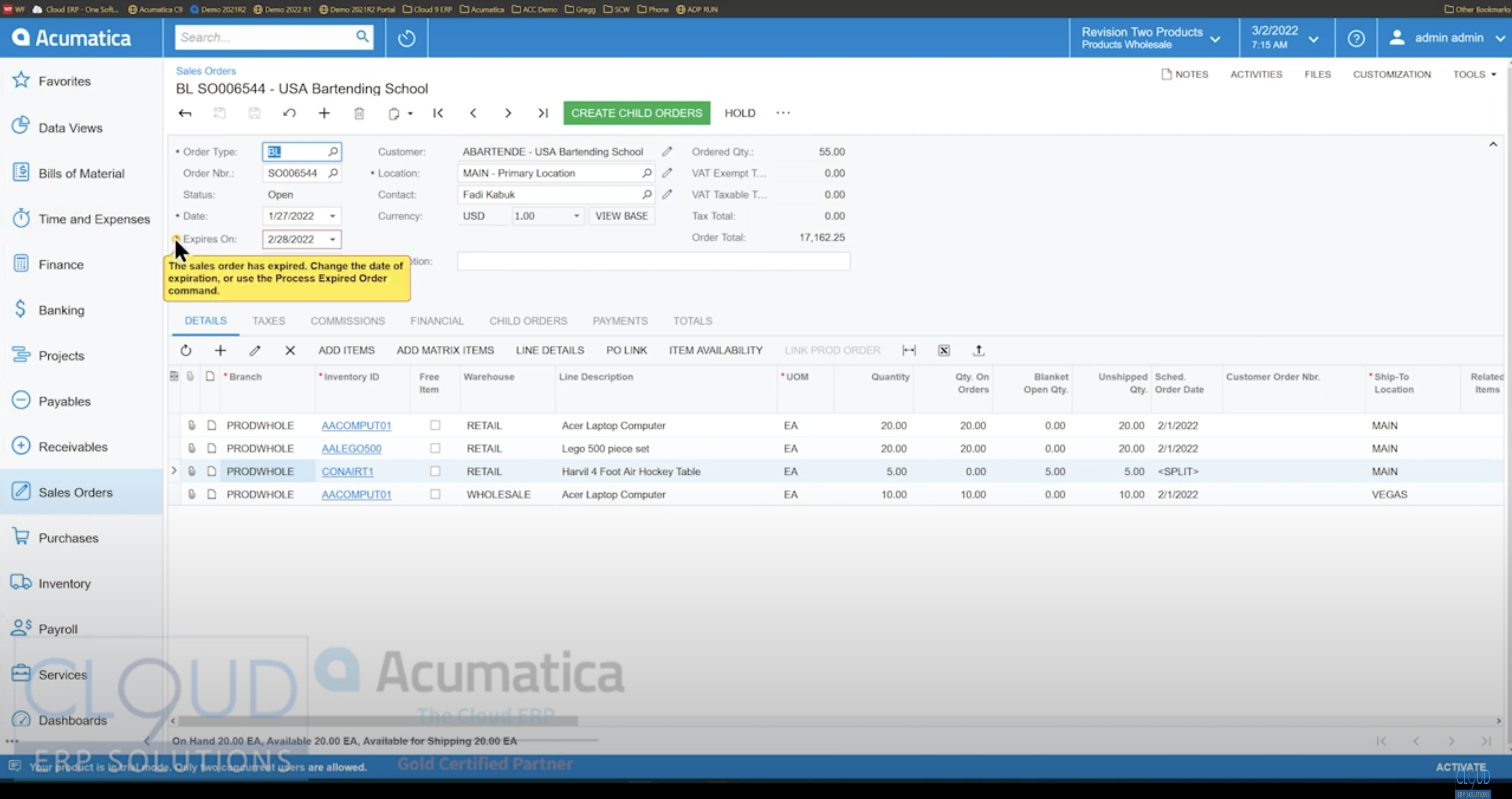1512x799 pixels.
Task: Click the refresh icon in the details grid toolbar
Action: click(186, 350)
